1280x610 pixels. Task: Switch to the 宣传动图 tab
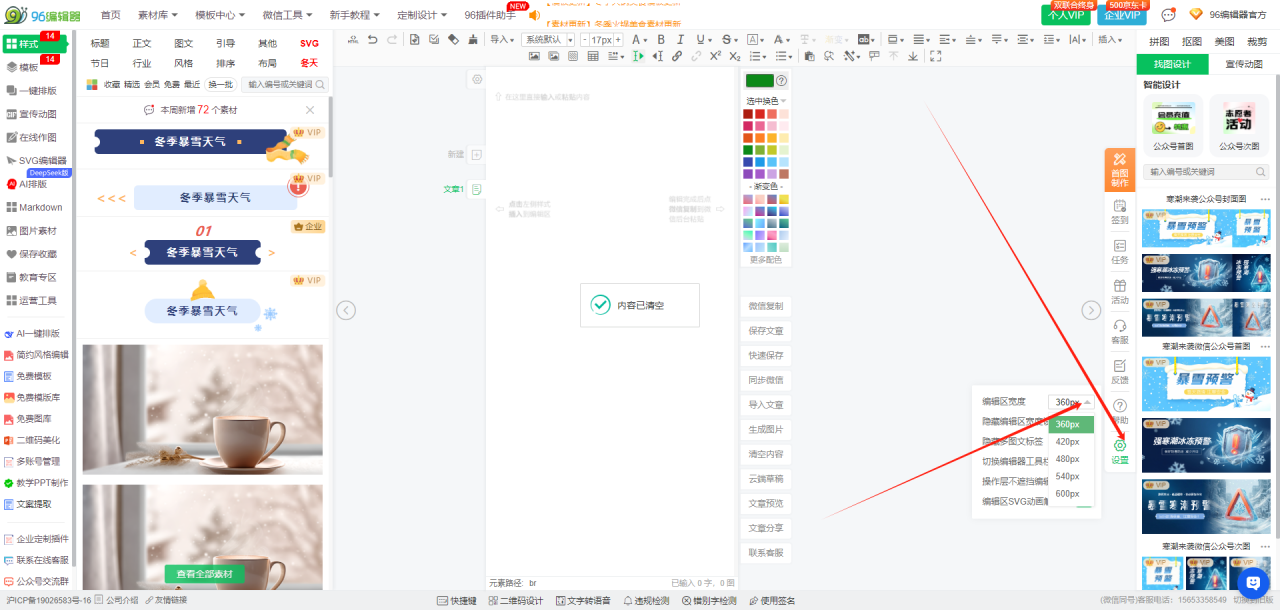tap(1243, 64)
